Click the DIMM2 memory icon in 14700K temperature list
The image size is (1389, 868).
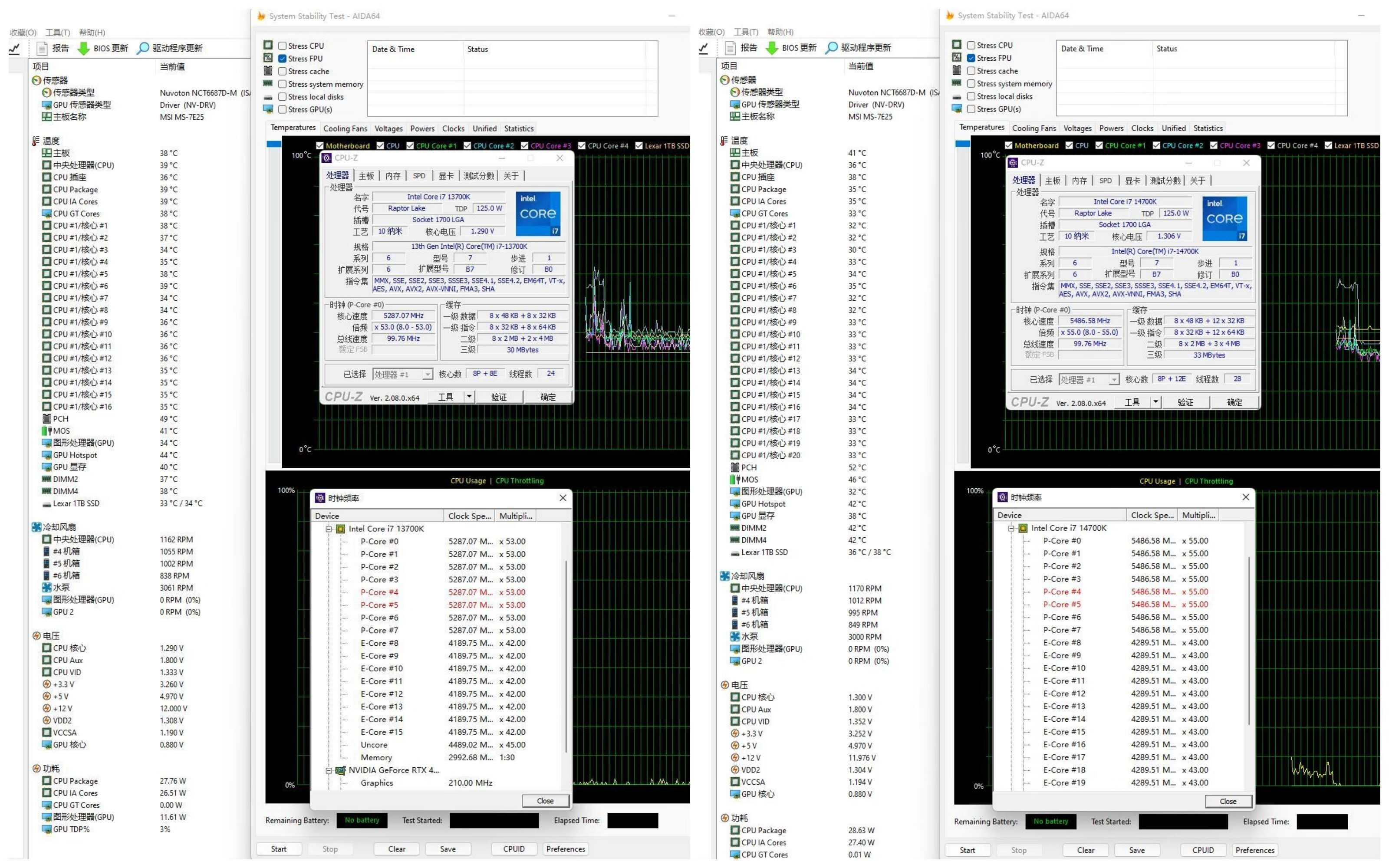[735, 528]
